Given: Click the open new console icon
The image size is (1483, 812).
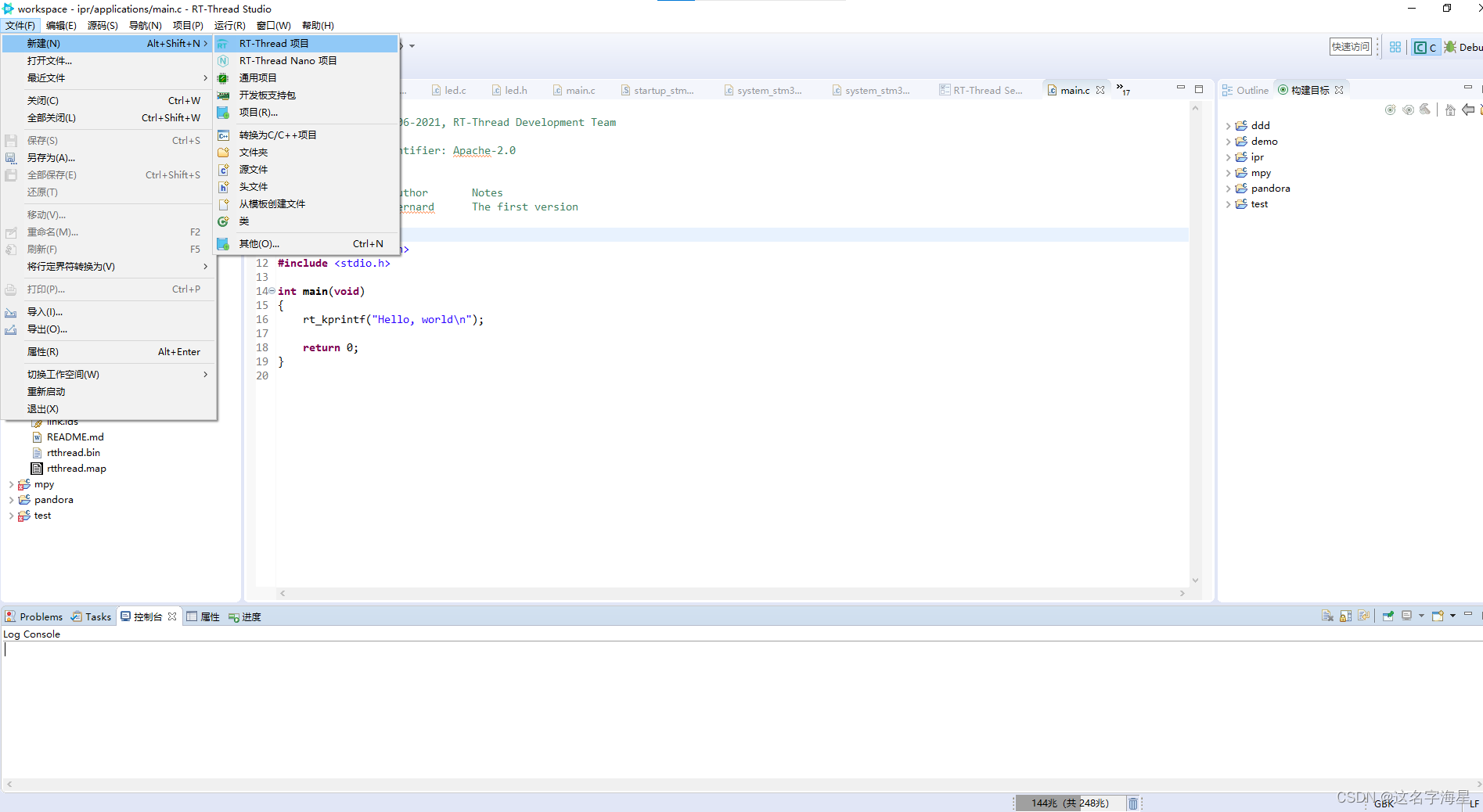Looking at the screenshot, I should coord(1438,616).
